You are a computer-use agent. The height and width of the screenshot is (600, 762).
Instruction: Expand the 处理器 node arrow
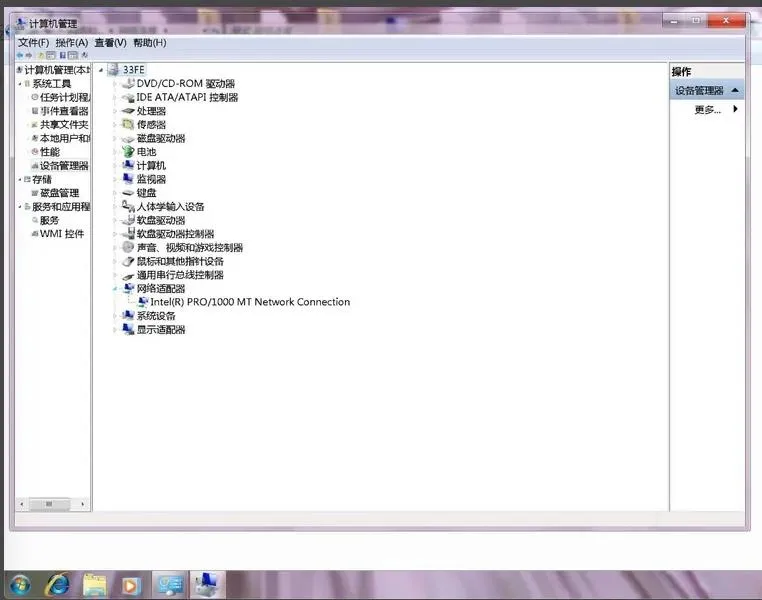(115, 111)
